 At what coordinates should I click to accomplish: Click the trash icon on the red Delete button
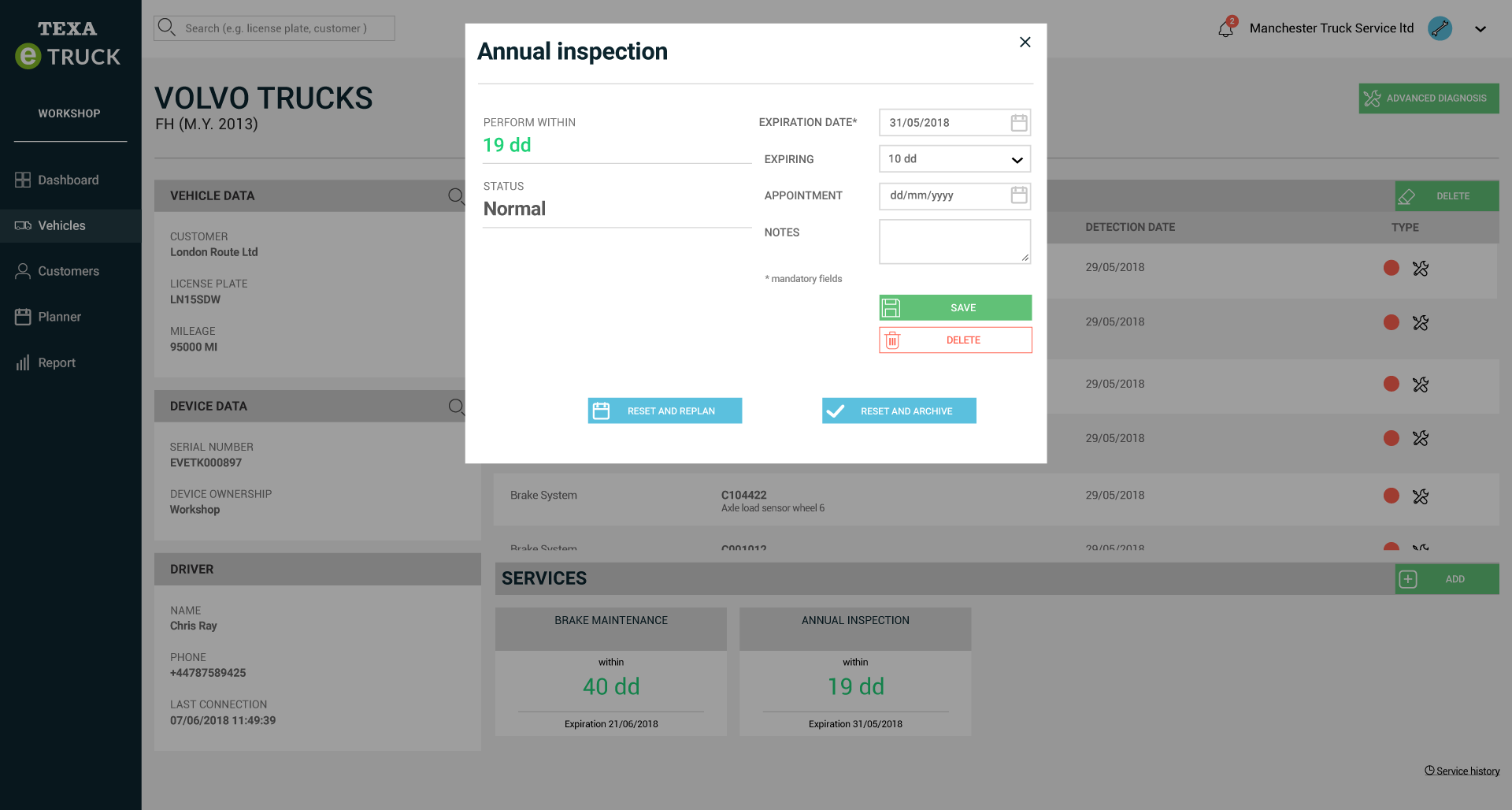point(892,340)
